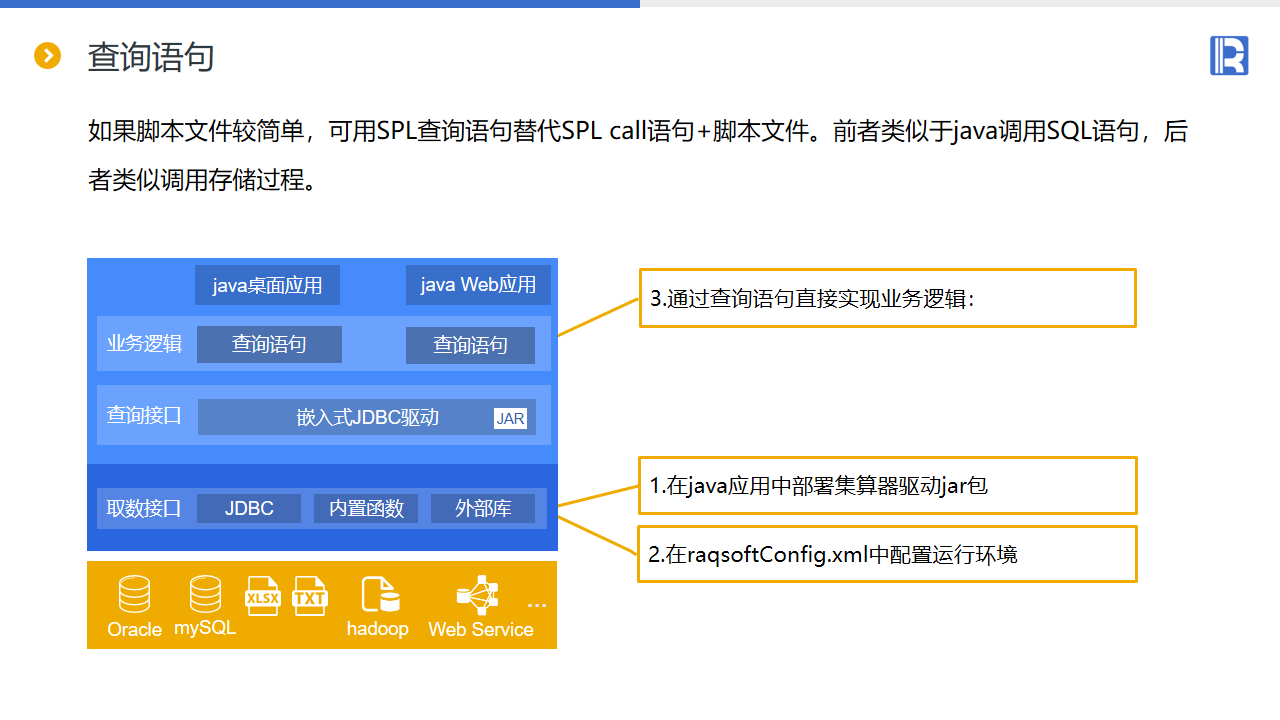
Task: Select the java Web应用 box
Action: click(x=478, y=285)
